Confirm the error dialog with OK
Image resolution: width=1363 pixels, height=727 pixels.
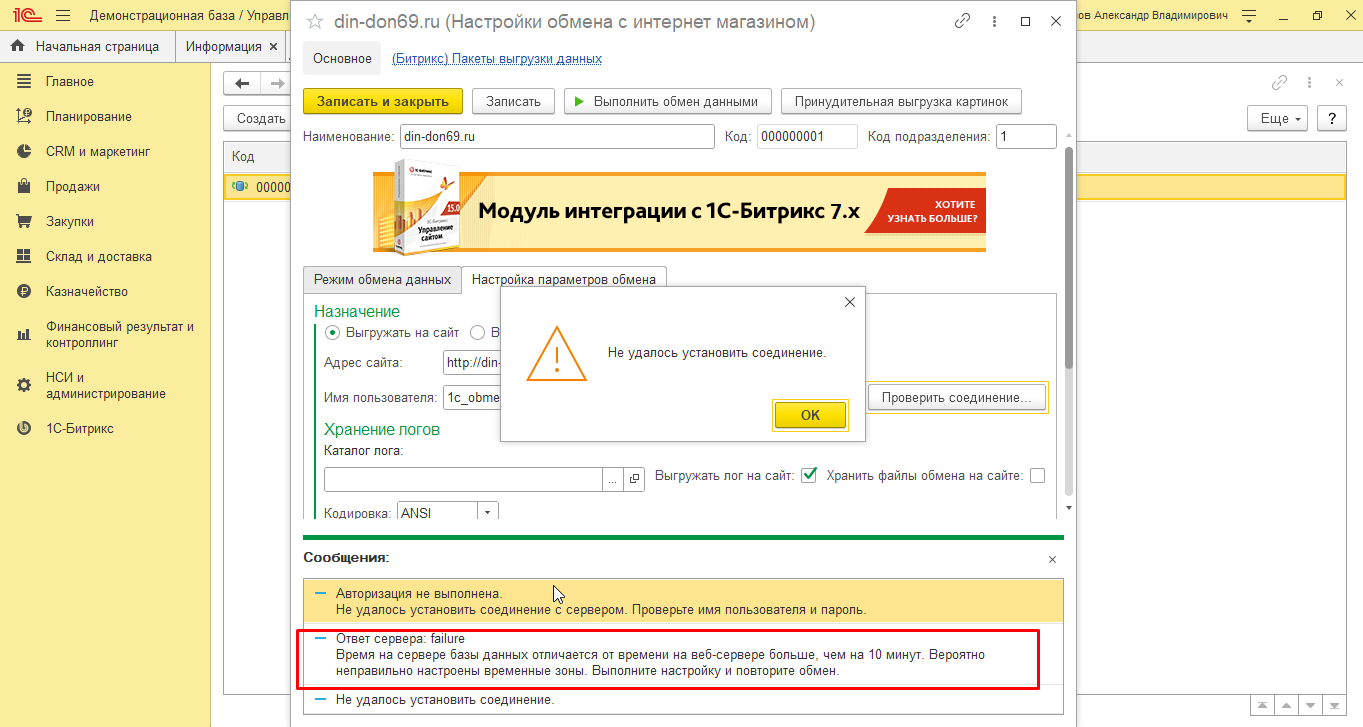pyautogui.click(x=810, y=415)
